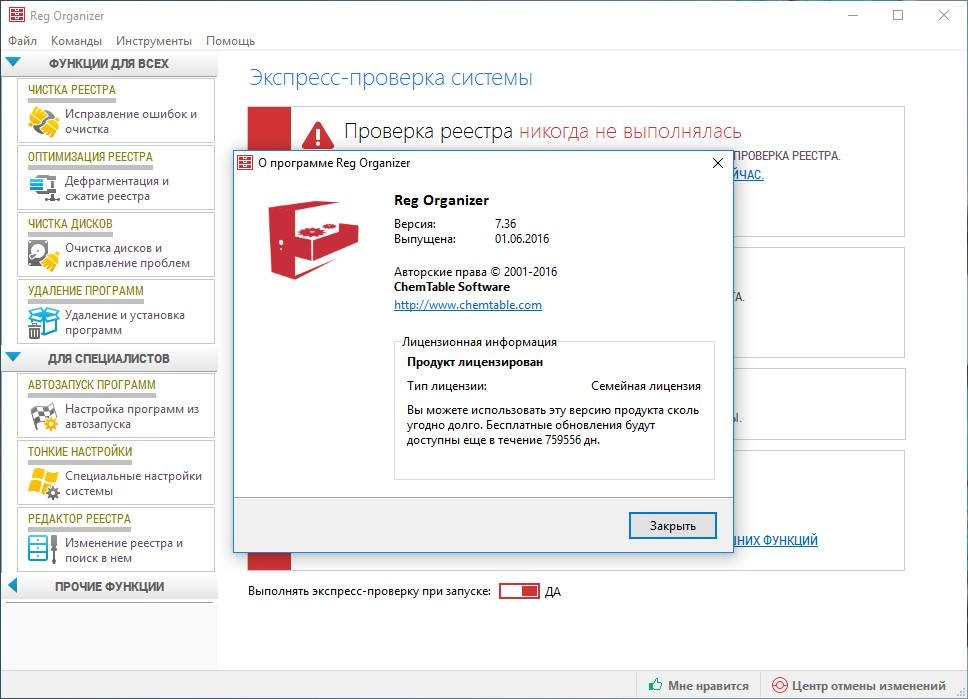The image size is (968, 699).
Task: Select ТОНКИЕ НАСТРОЙКИ heading
Action: 80,451
